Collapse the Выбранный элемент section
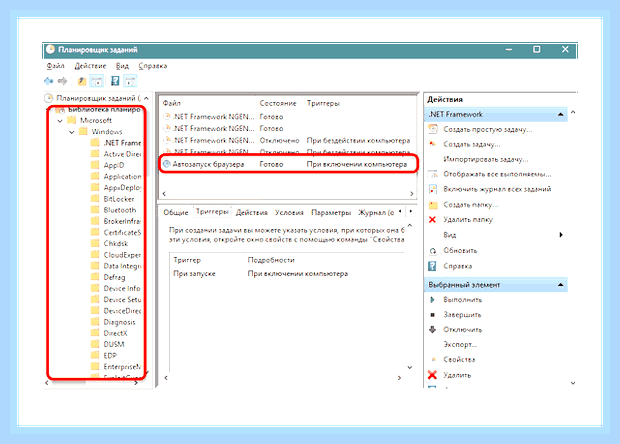The image size is (620, 444). click(560, 285)
